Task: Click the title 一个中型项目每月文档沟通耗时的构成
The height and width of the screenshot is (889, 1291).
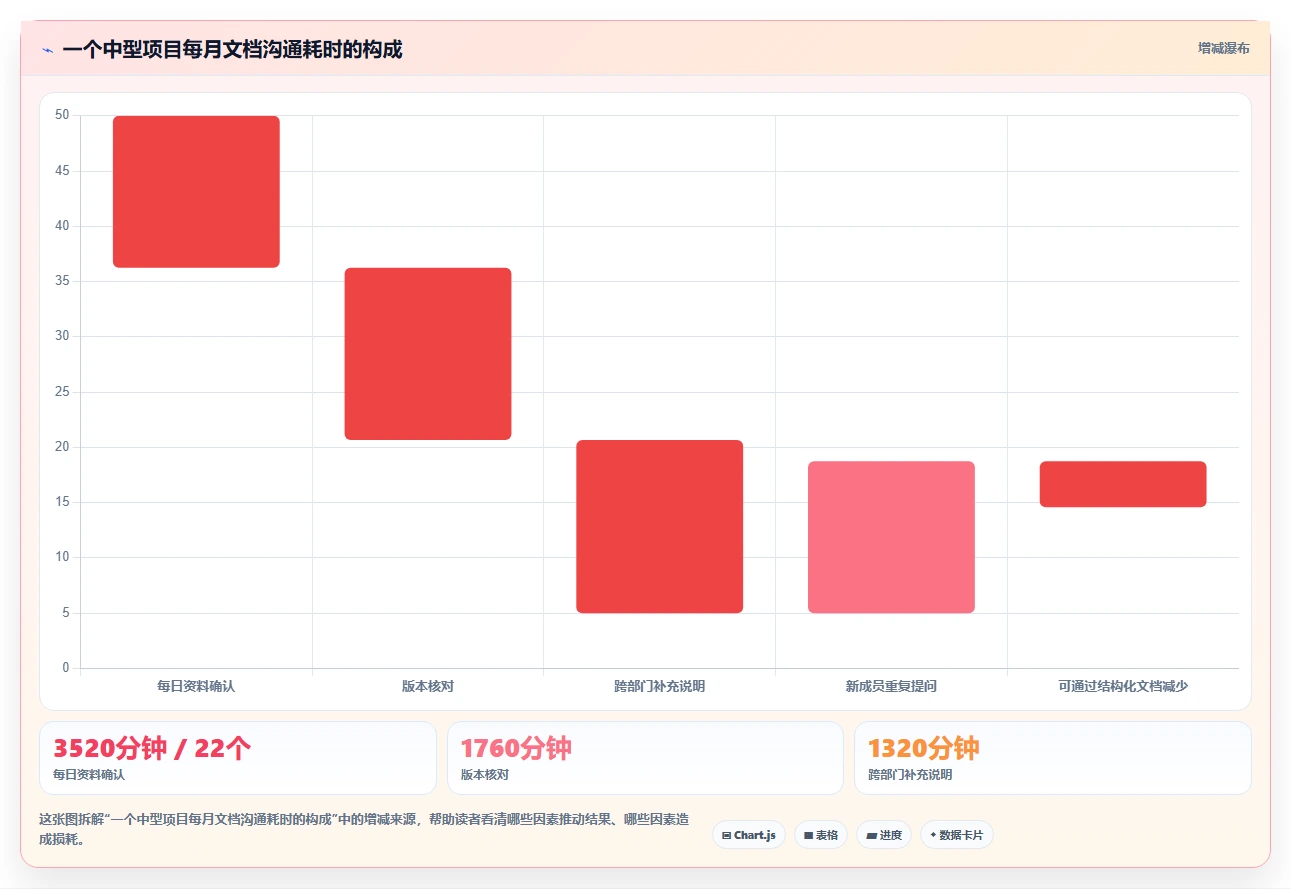Action: click(x=232, y=49)
